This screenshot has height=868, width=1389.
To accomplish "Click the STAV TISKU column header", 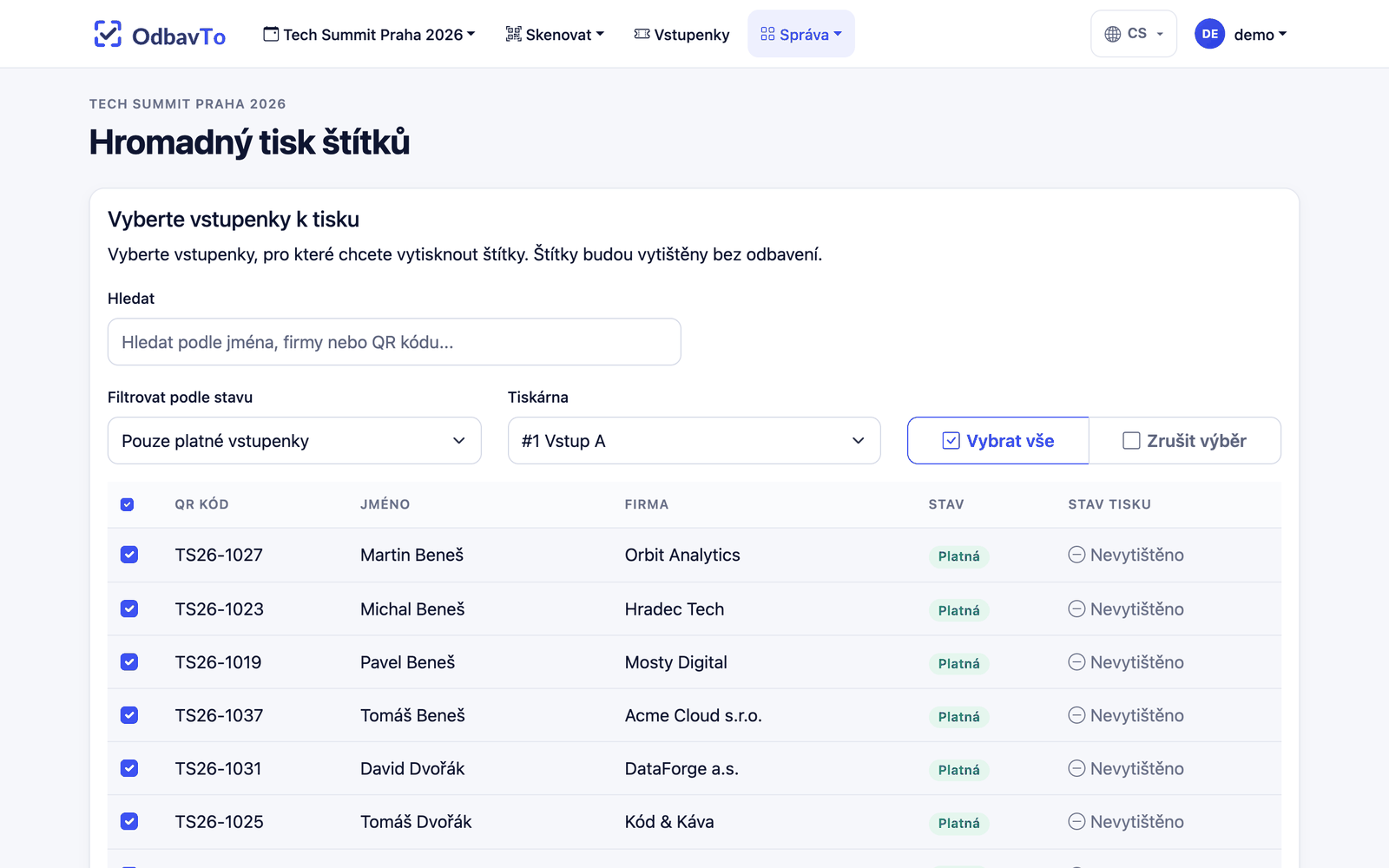I will pyautogui.click(x=1109, y=504).
